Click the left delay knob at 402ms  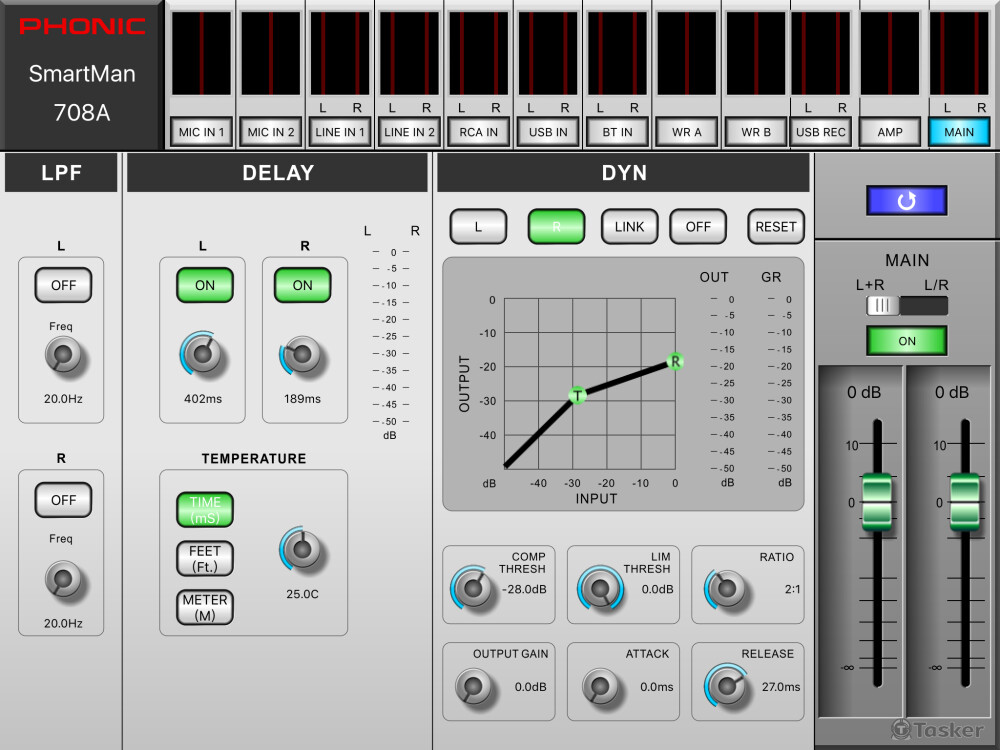(x=203, y=354)
